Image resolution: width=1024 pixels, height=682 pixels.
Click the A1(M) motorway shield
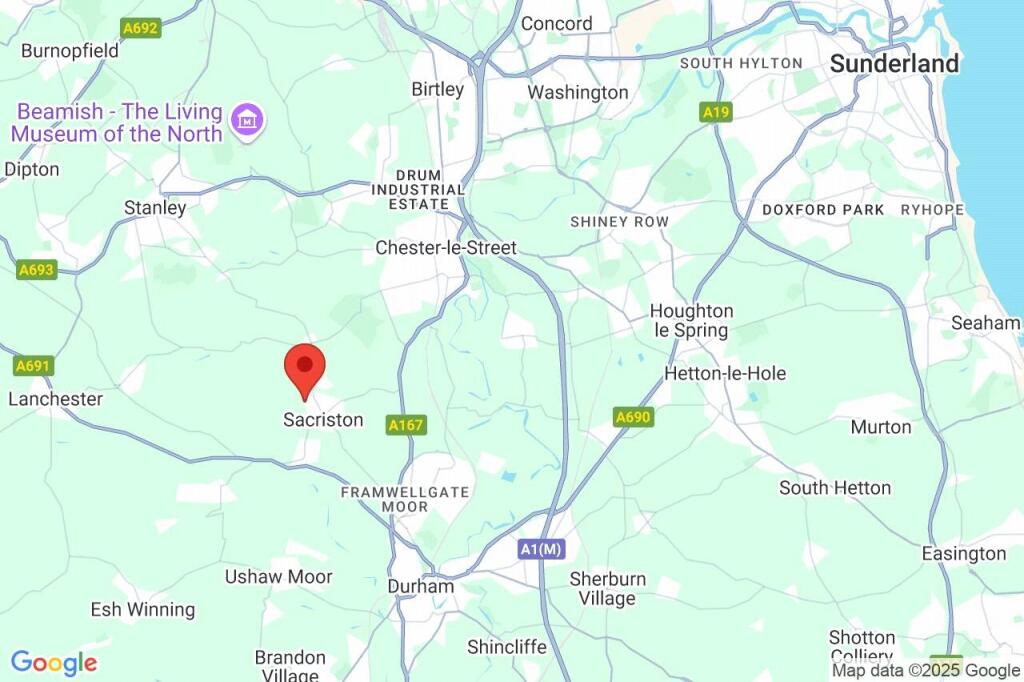[x=541, y=549]
